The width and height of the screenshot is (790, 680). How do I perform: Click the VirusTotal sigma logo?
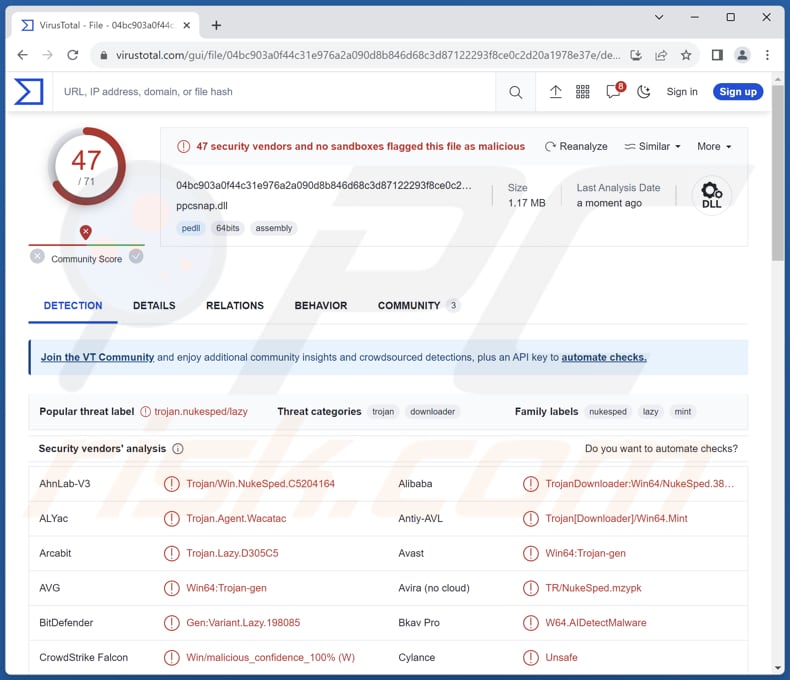[x=29, y=92]
